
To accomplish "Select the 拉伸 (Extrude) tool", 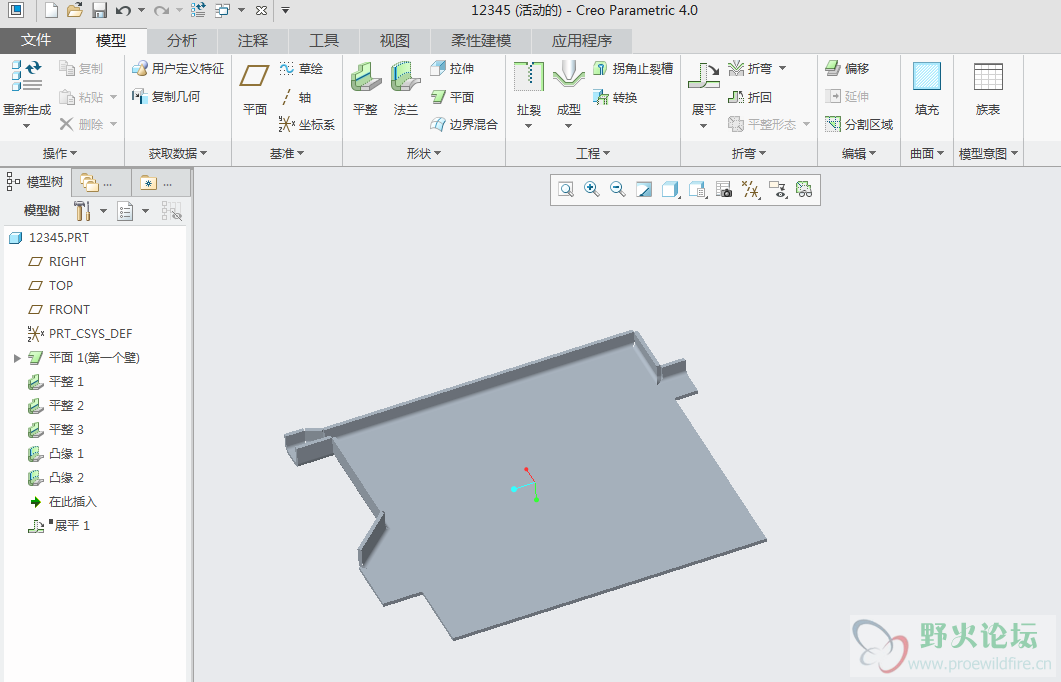I will tap(452, 68).
